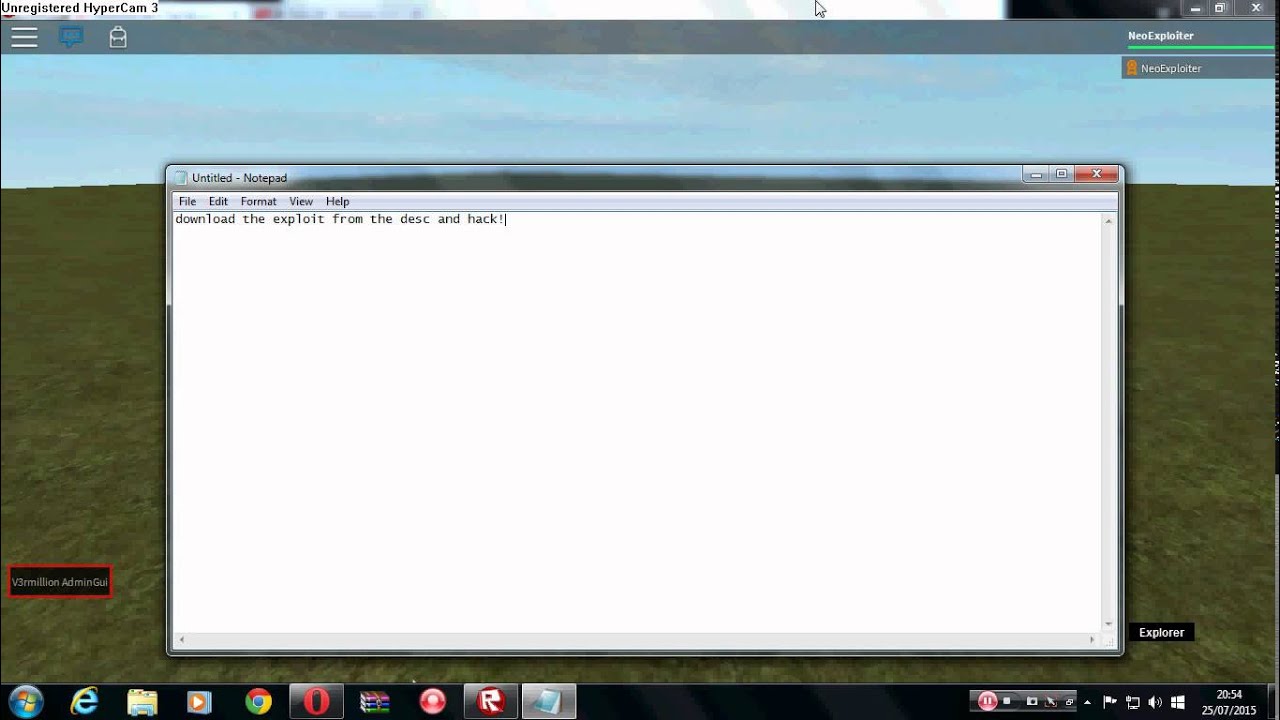Close the Notepad window
Viewport: 1280px width, 720px height.
tap(1097, 174)
